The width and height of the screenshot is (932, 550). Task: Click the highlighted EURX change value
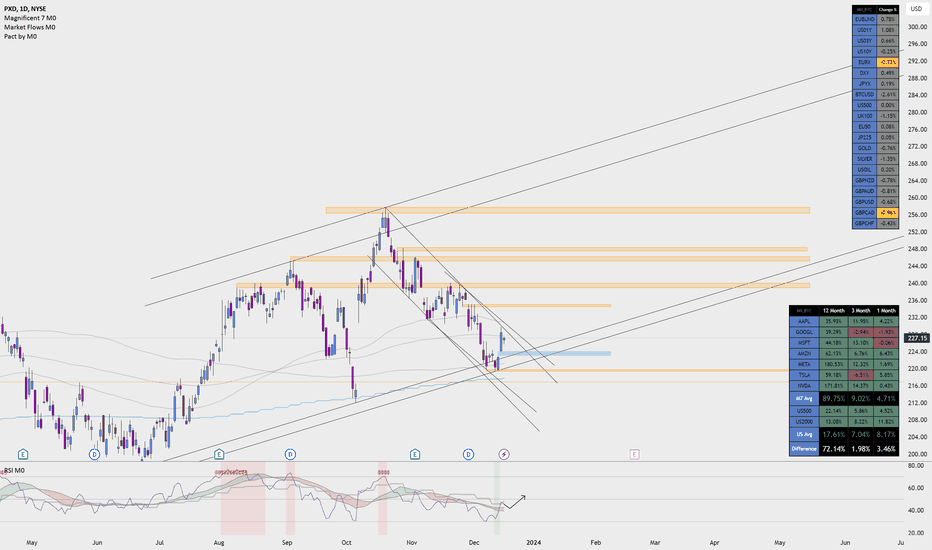[887, 62]
